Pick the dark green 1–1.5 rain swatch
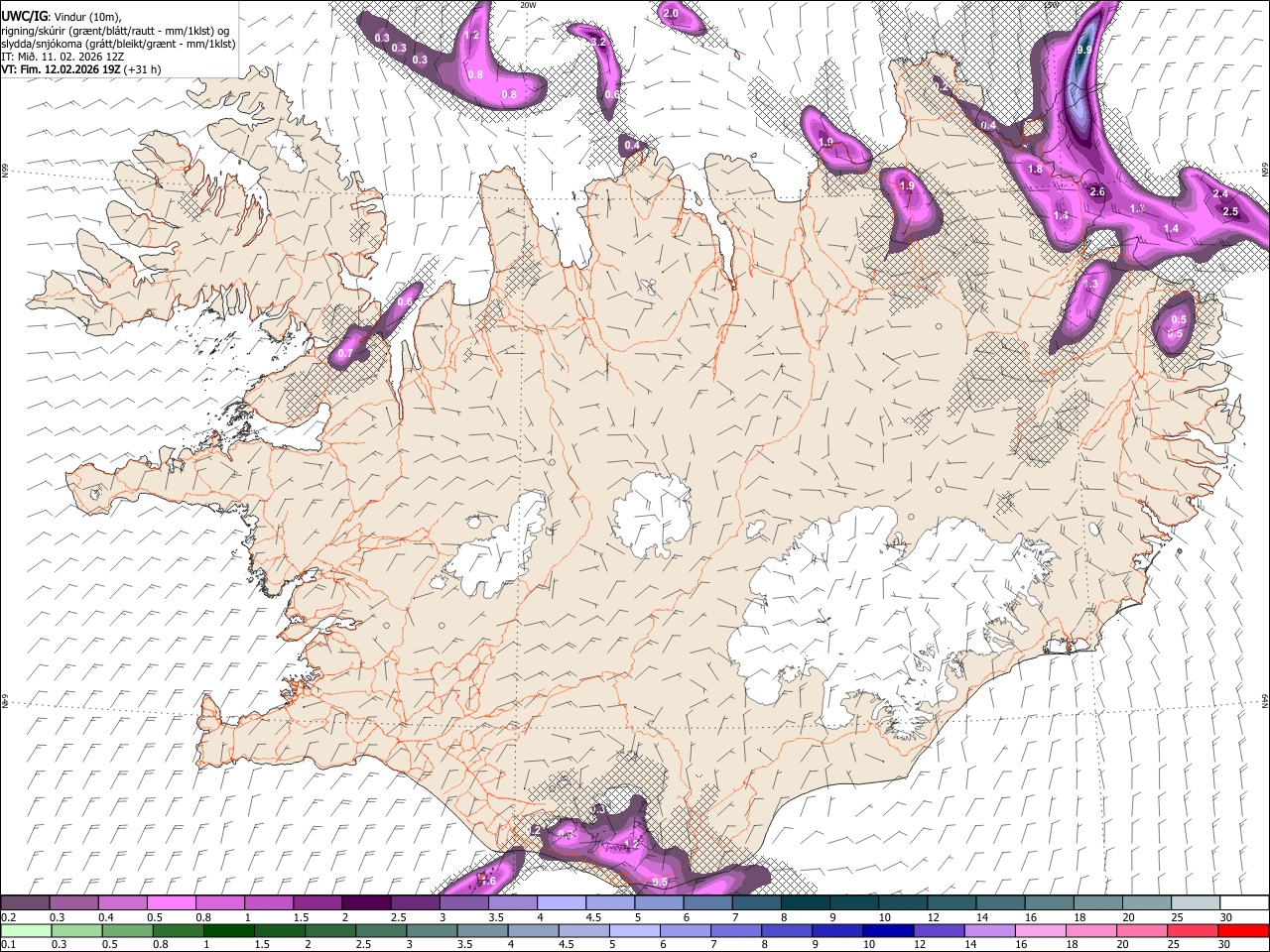The height and width of the screenshot is (952, 1270). (x=230, y=930)
